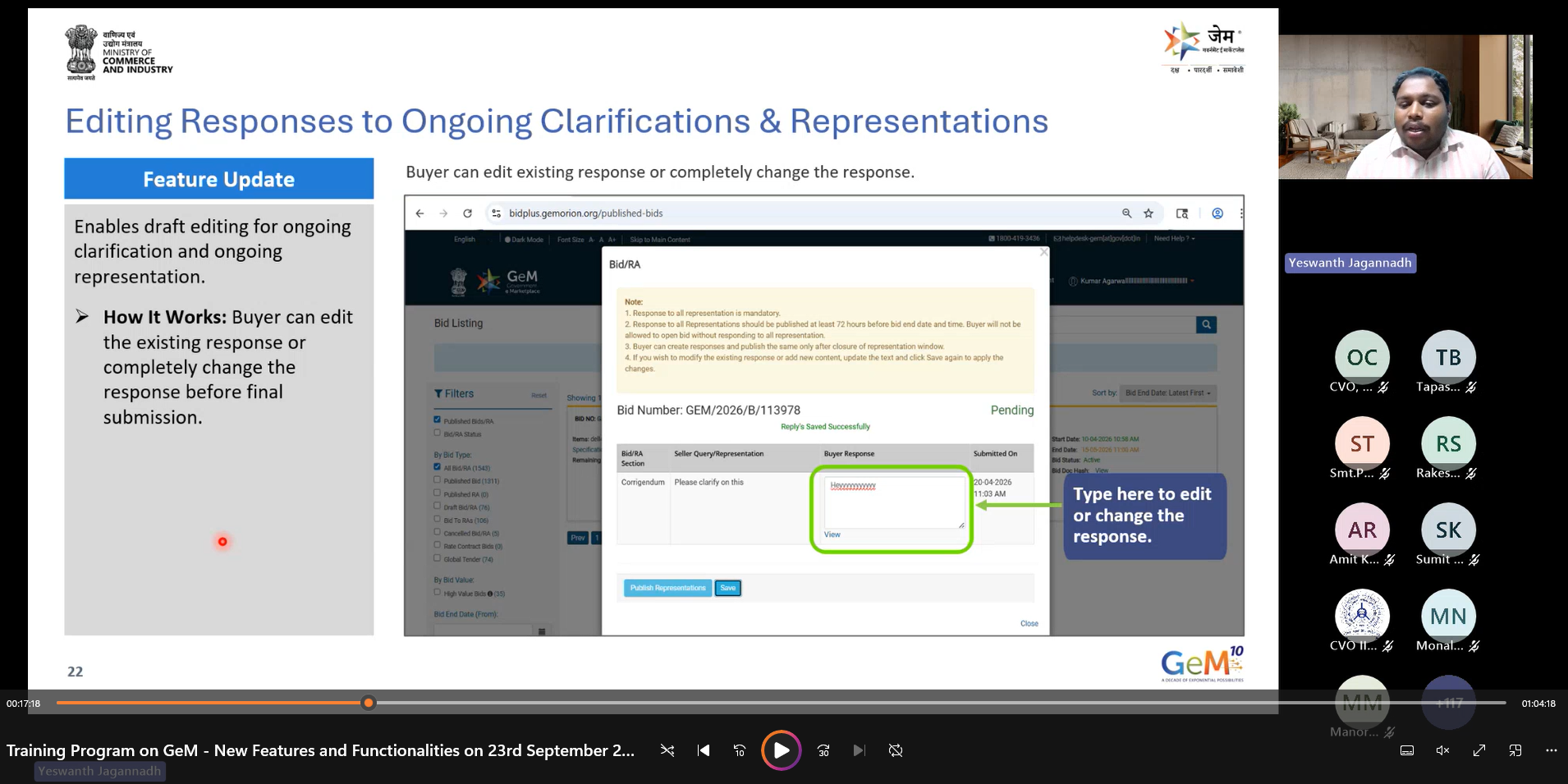Click the Prev pagination button
This screenshot has height=784, width=1568.
(578, 538)
